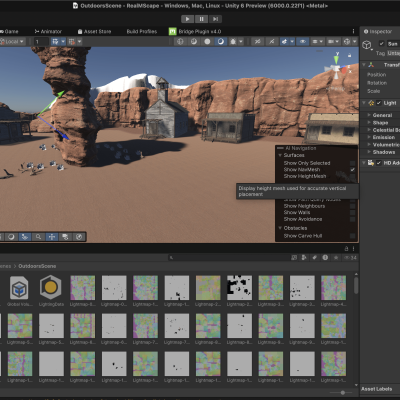Expand the Shape foldout in Inspector
400x400 pixels.
tap(369, 123)
